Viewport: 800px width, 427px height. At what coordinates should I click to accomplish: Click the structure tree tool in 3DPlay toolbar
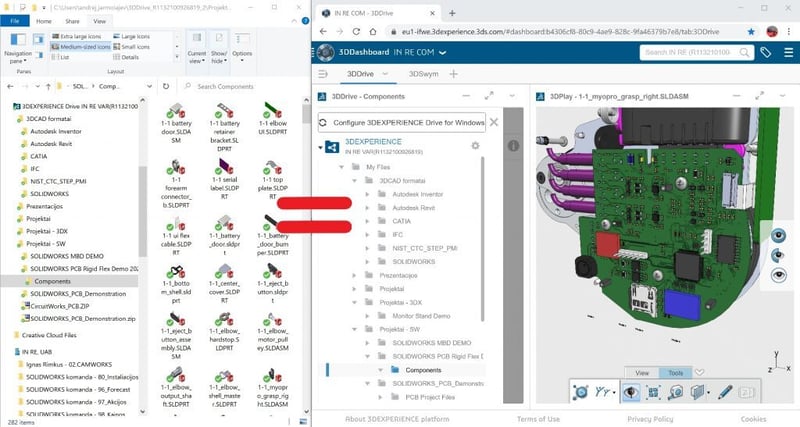tap(604, 392)
